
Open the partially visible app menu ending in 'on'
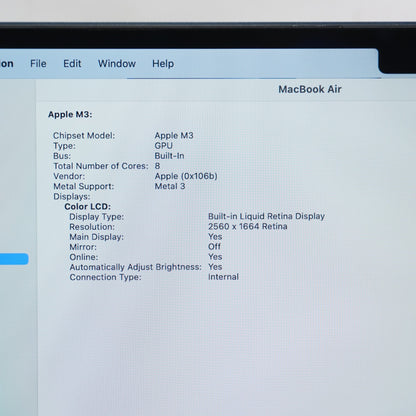click(7, 63)
